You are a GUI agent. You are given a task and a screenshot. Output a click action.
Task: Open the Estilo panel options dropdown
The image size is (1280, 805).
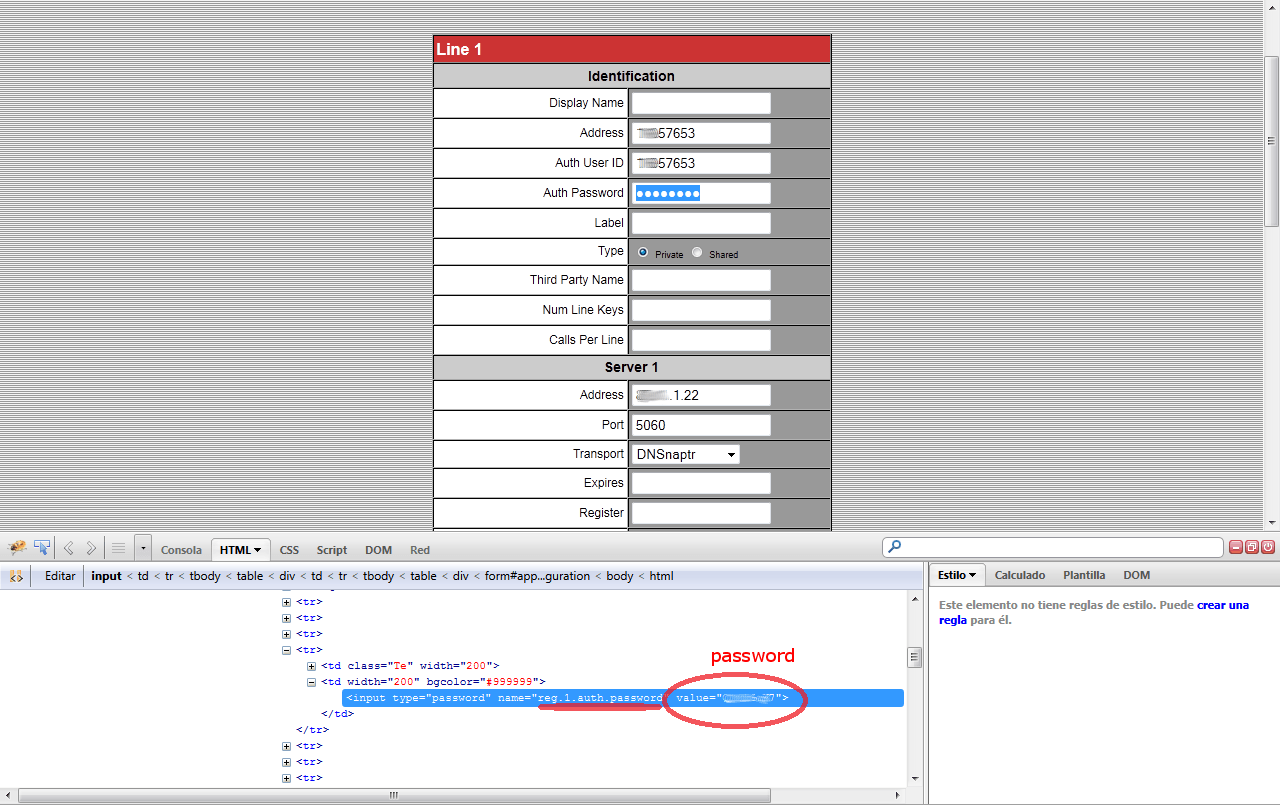957,575
